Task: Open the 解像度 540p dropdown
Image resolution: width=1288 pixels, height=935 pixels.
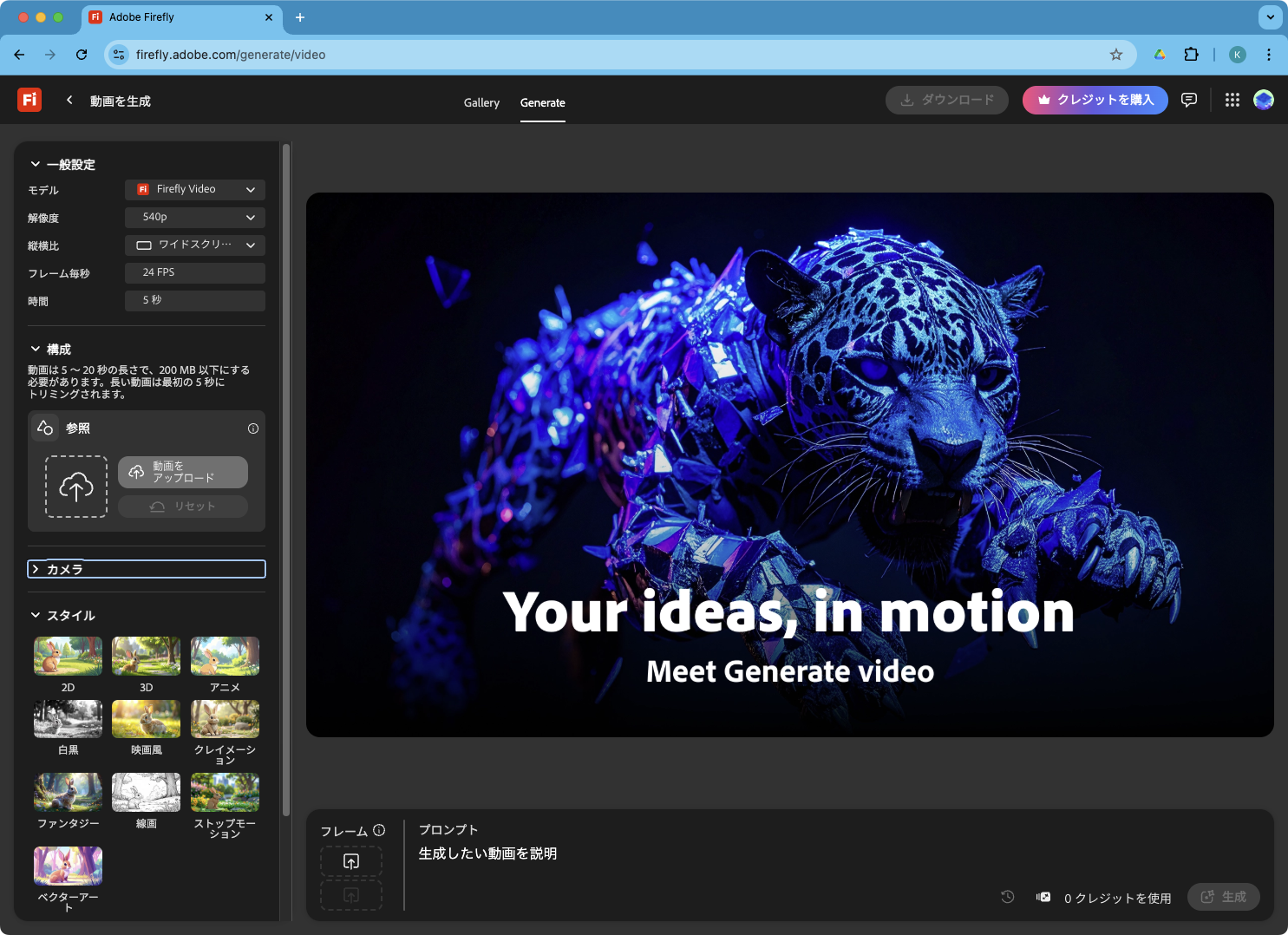Action: click(195, 217)
